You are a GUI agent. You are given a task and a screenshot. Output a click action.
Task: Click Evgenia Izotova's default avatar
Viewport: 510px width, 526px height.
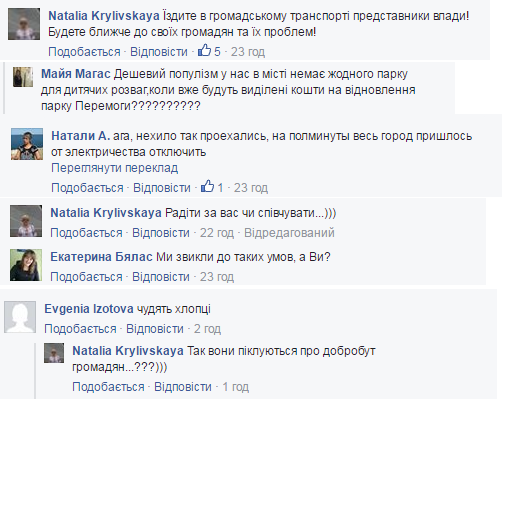[20, 317]
